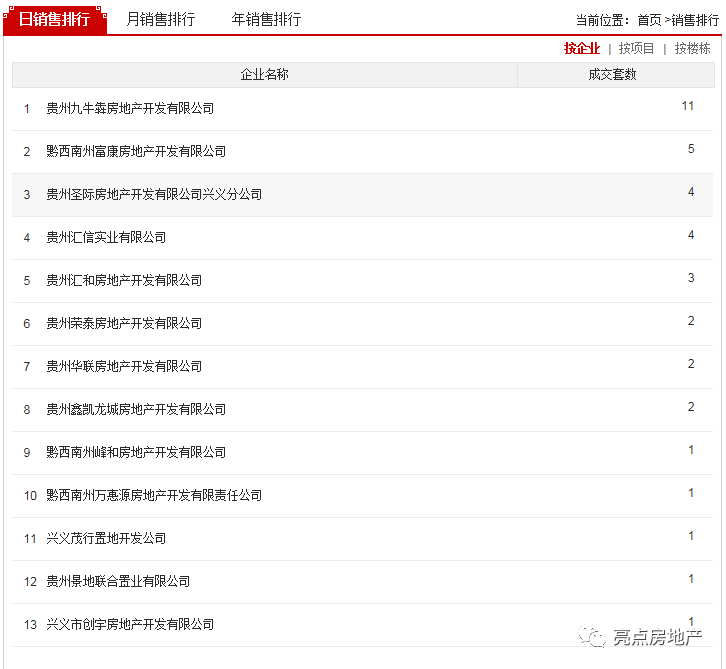Select 贵州圣际房地产开发有限公司兴义分公司 row

[363, 194]
